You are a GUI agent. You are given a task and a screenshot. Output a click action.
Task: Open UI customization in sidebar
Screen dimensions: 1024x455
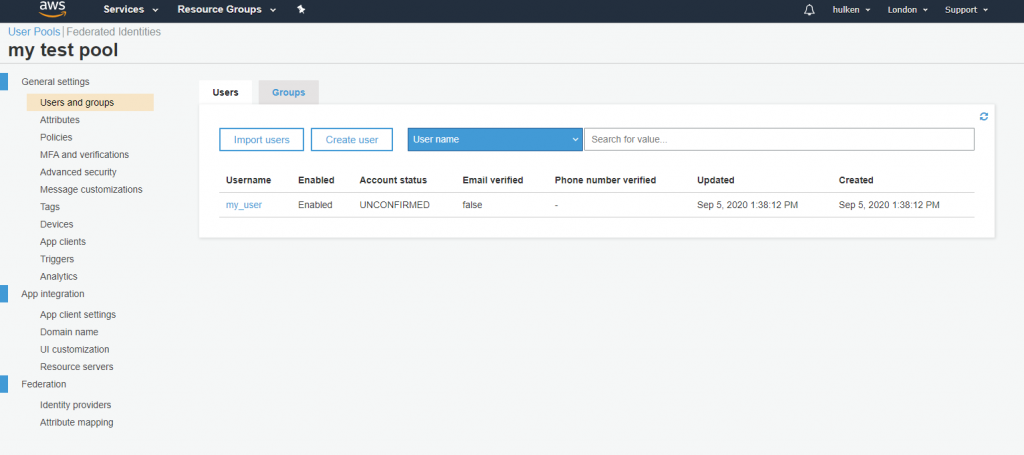(x=74, y=349)
